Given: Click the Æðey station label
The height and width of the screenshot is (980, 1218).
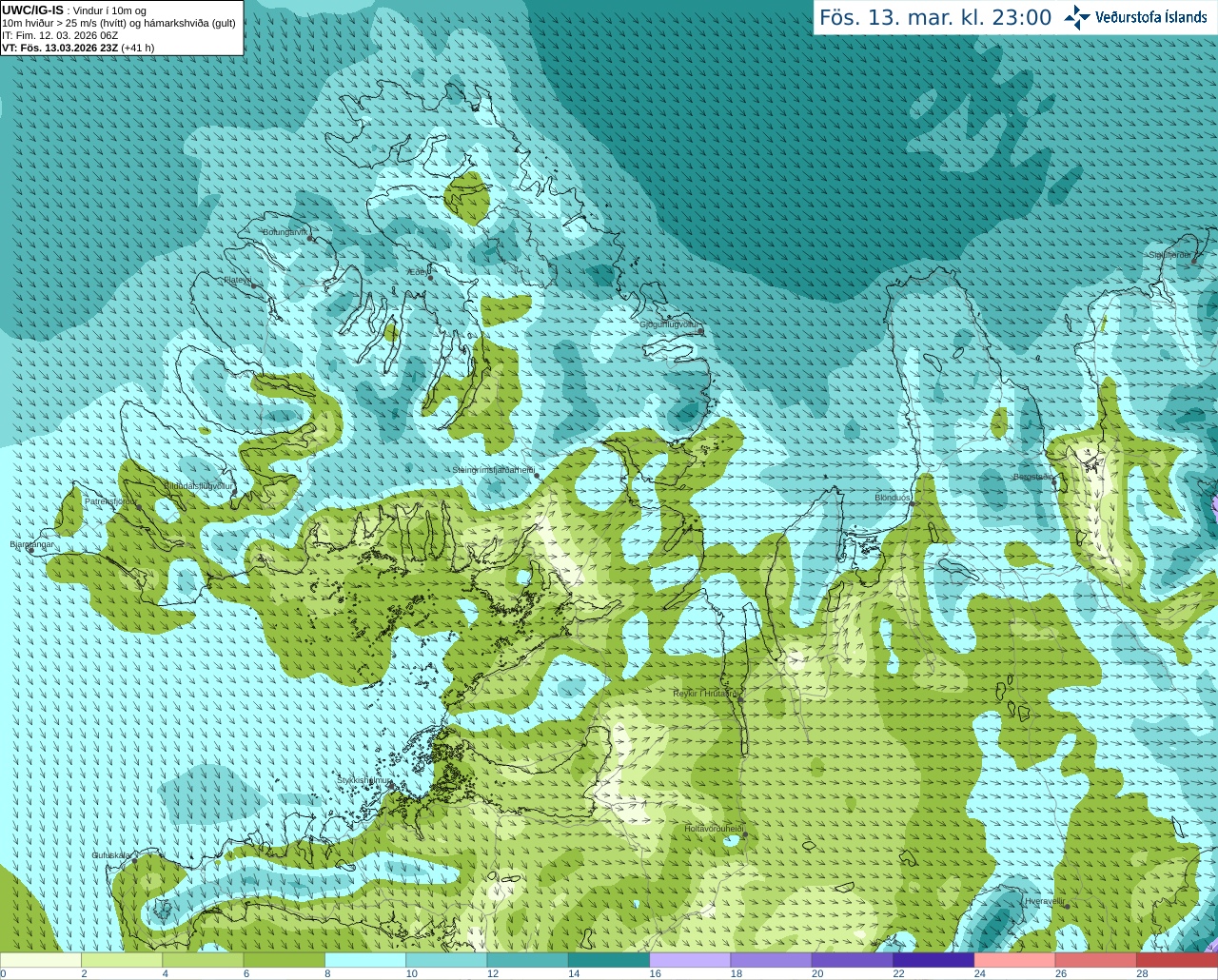Looking at the screenshot, I should [417, 272].
